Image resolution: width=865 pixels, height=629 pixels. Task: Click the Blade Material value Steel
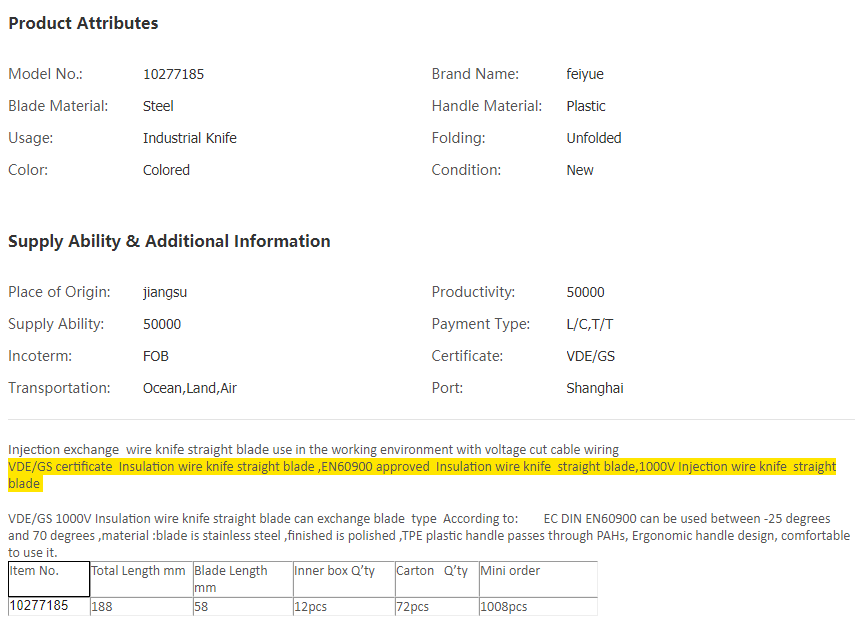(158, 106)
